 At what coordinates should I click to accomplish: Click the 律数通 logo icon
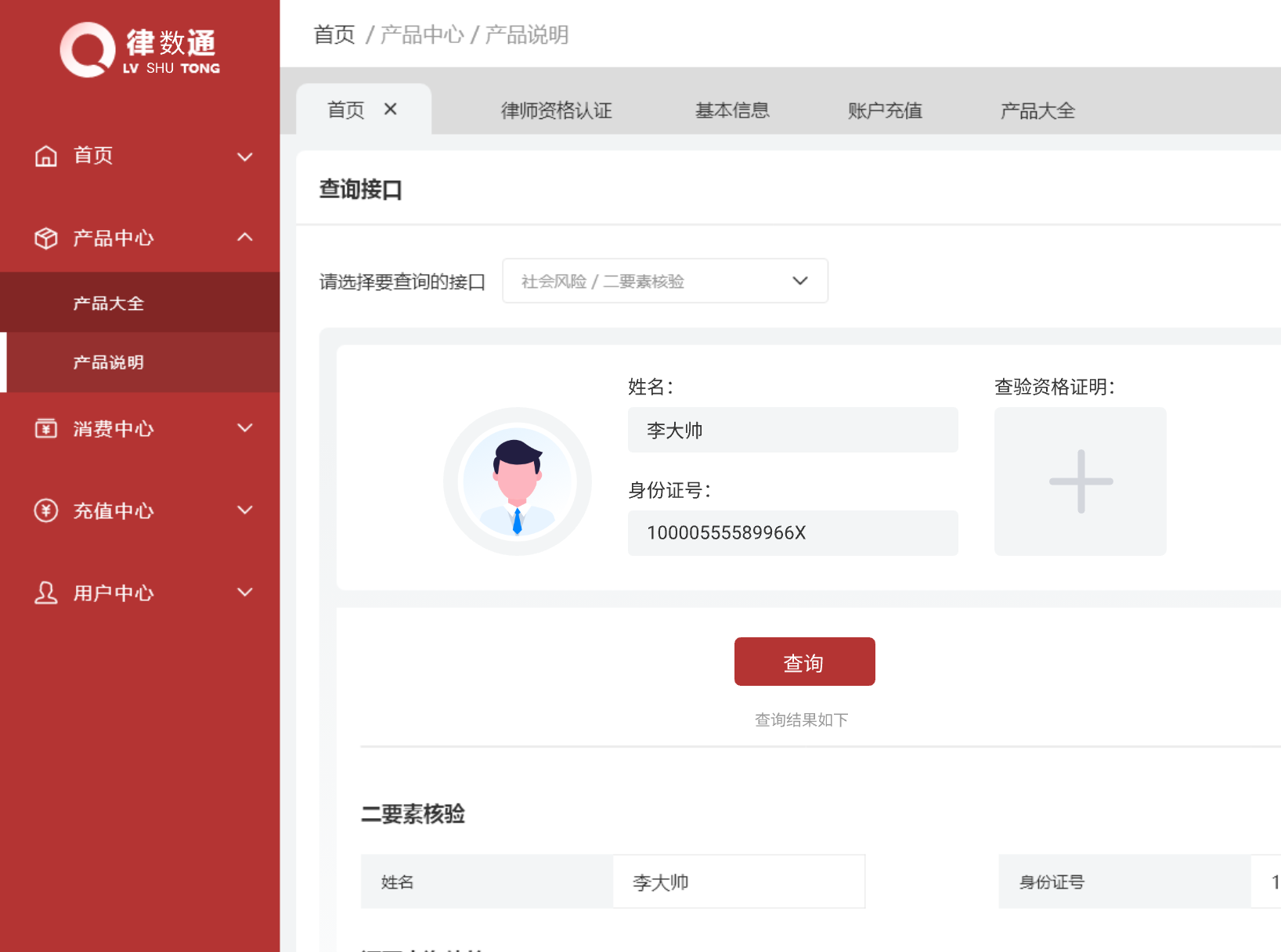coord(88,50)
